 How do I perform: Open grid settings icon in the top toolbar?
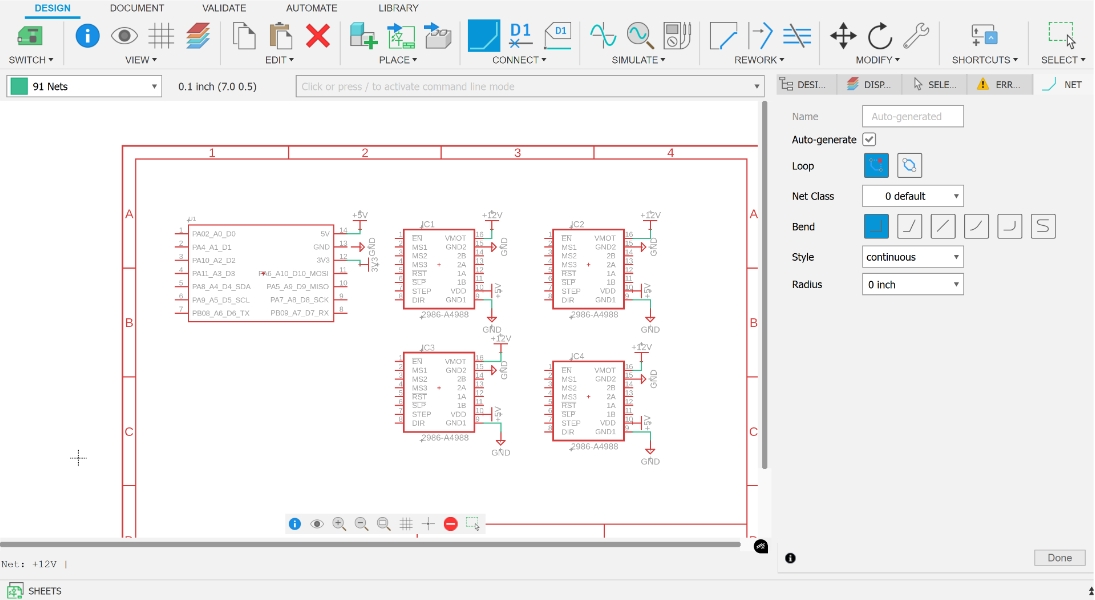click(161, 36)
